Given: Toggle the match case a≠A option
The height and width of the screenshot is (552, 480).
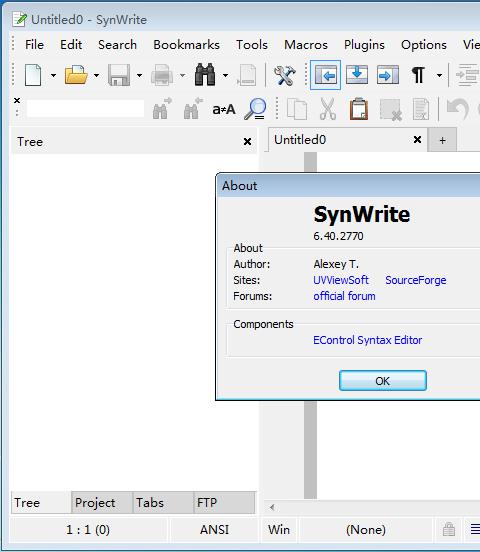Looking at the screenshot, I should pyautogui.click(x=224, y=109).
